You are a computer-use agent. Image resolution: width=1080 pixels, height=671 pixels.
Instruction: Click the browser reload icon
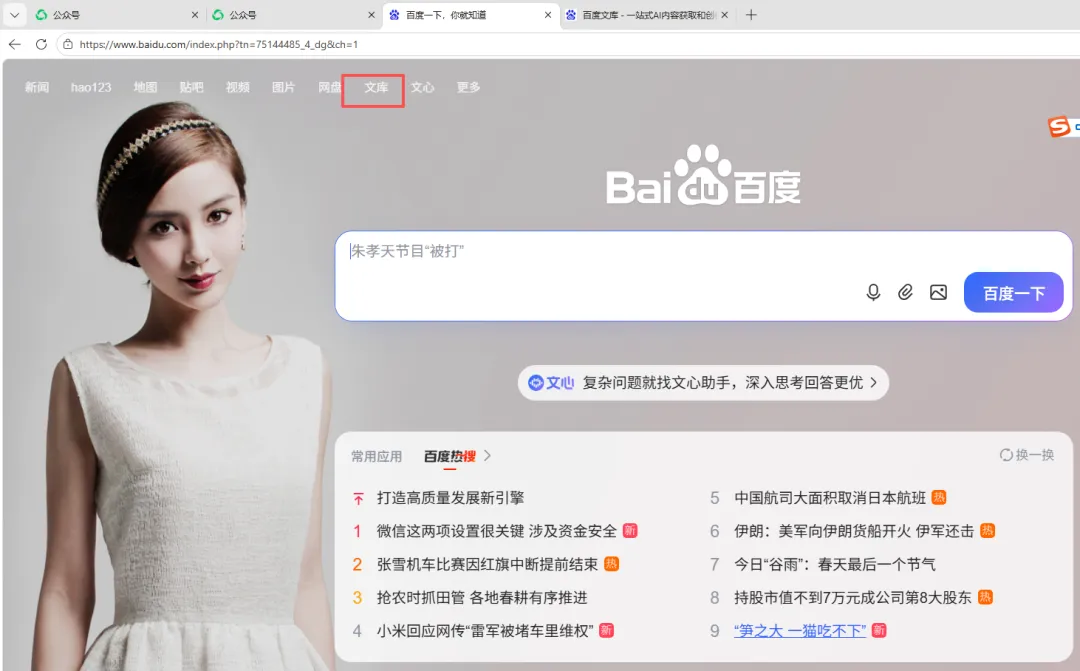tap(41, 44)
